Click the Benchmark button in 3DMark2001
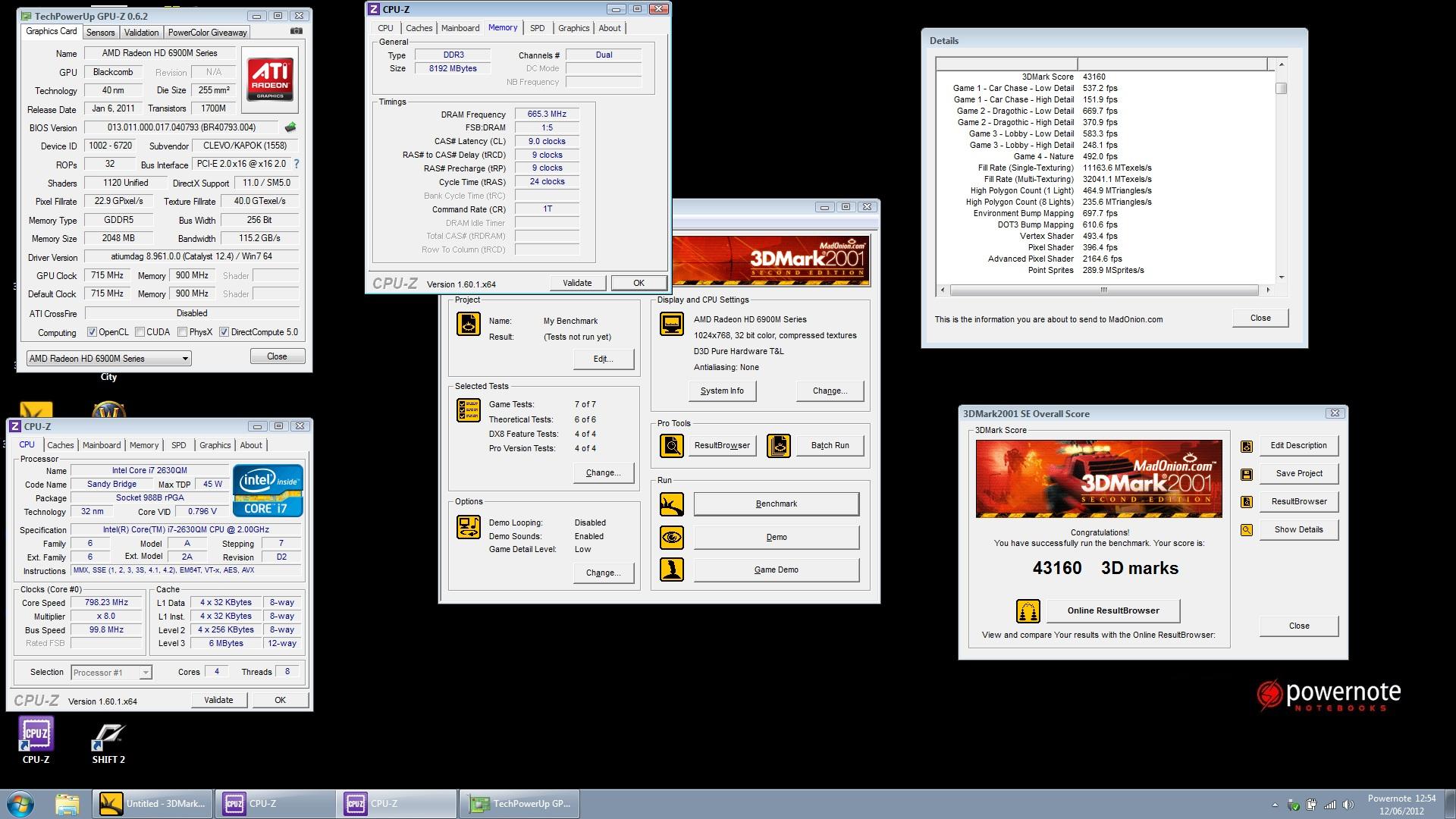This screenshot has width=1456, height=819. (776, 504)
